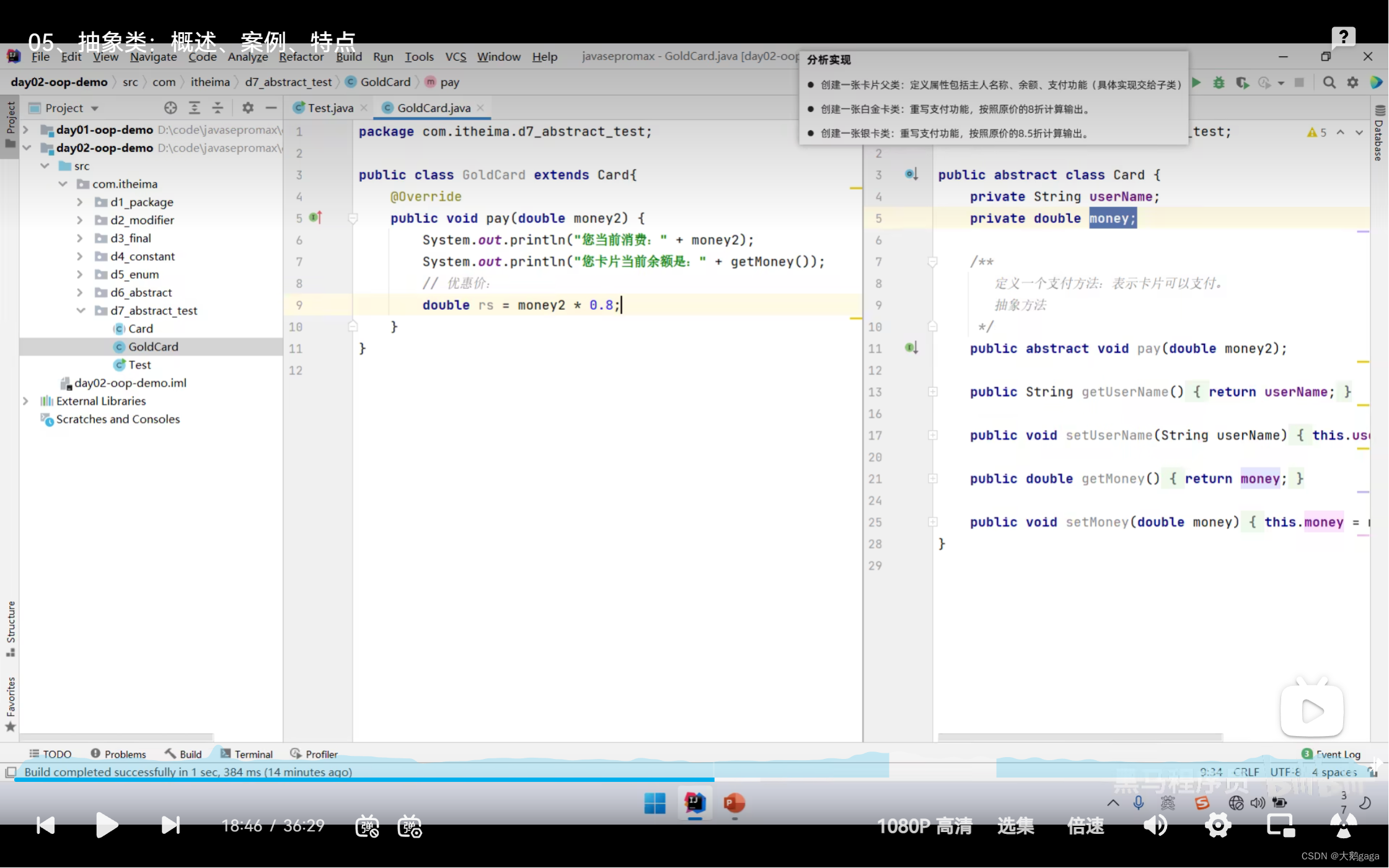Open the Refactor menu

point(301,56)
